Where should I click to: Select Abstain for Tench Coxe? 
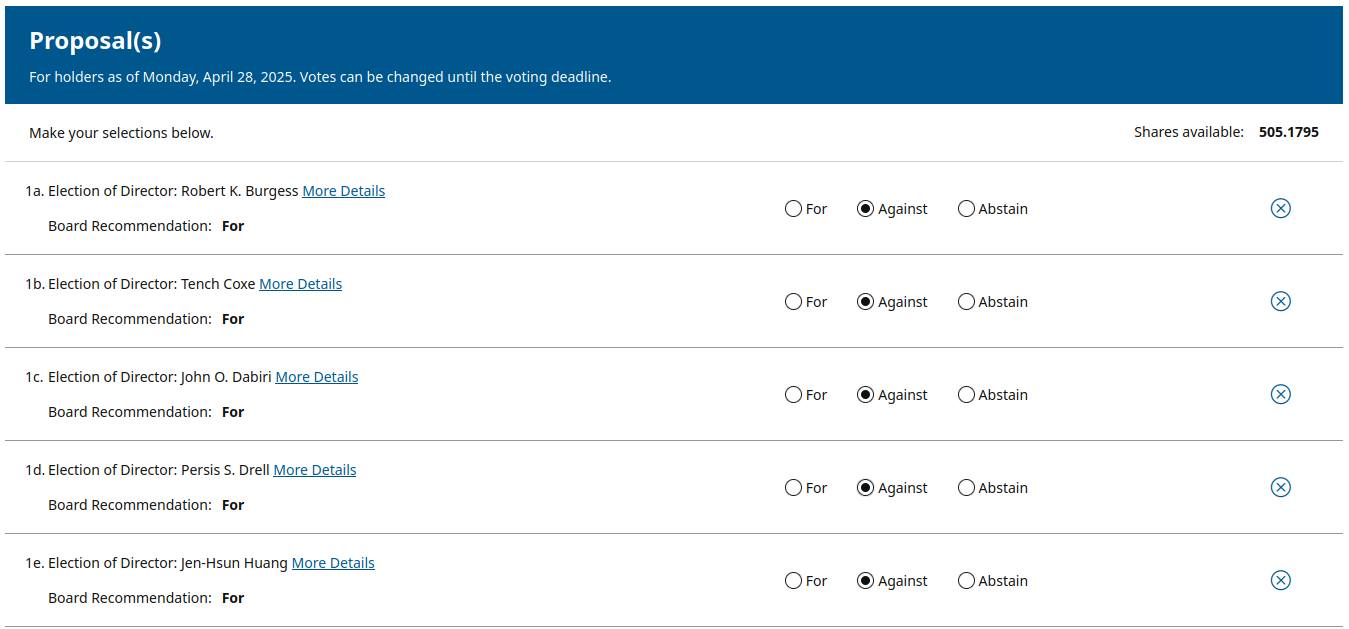click(x=966, y=302)
